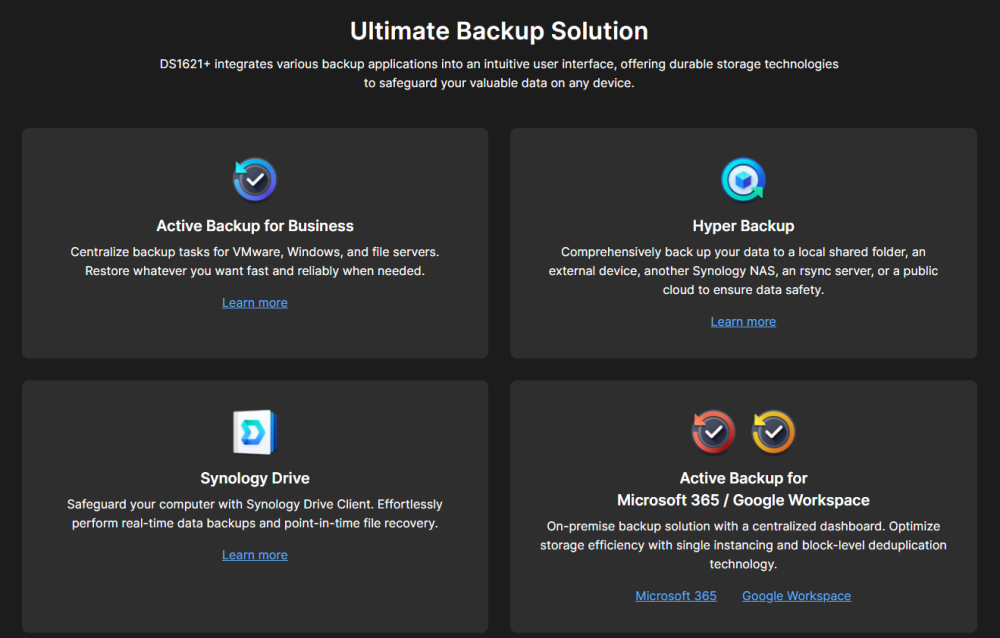Click the Hyper Backup title
Viewport: 1000px width, 638px height.
point(743,226)
